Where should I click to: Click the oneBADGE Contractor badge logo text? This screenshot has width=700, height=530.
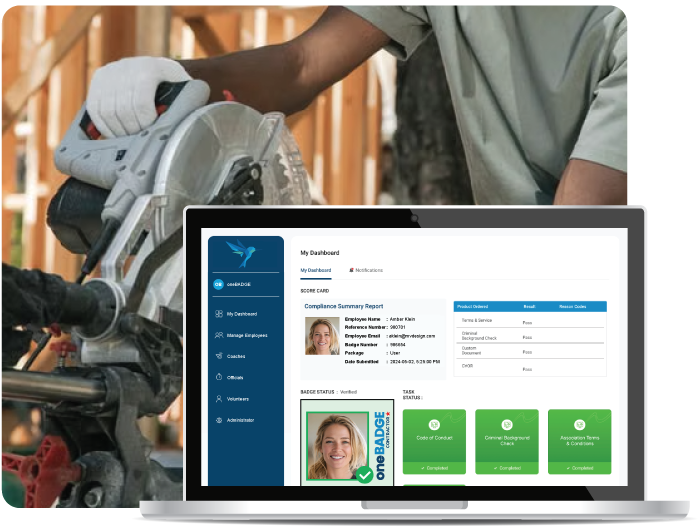383,445
